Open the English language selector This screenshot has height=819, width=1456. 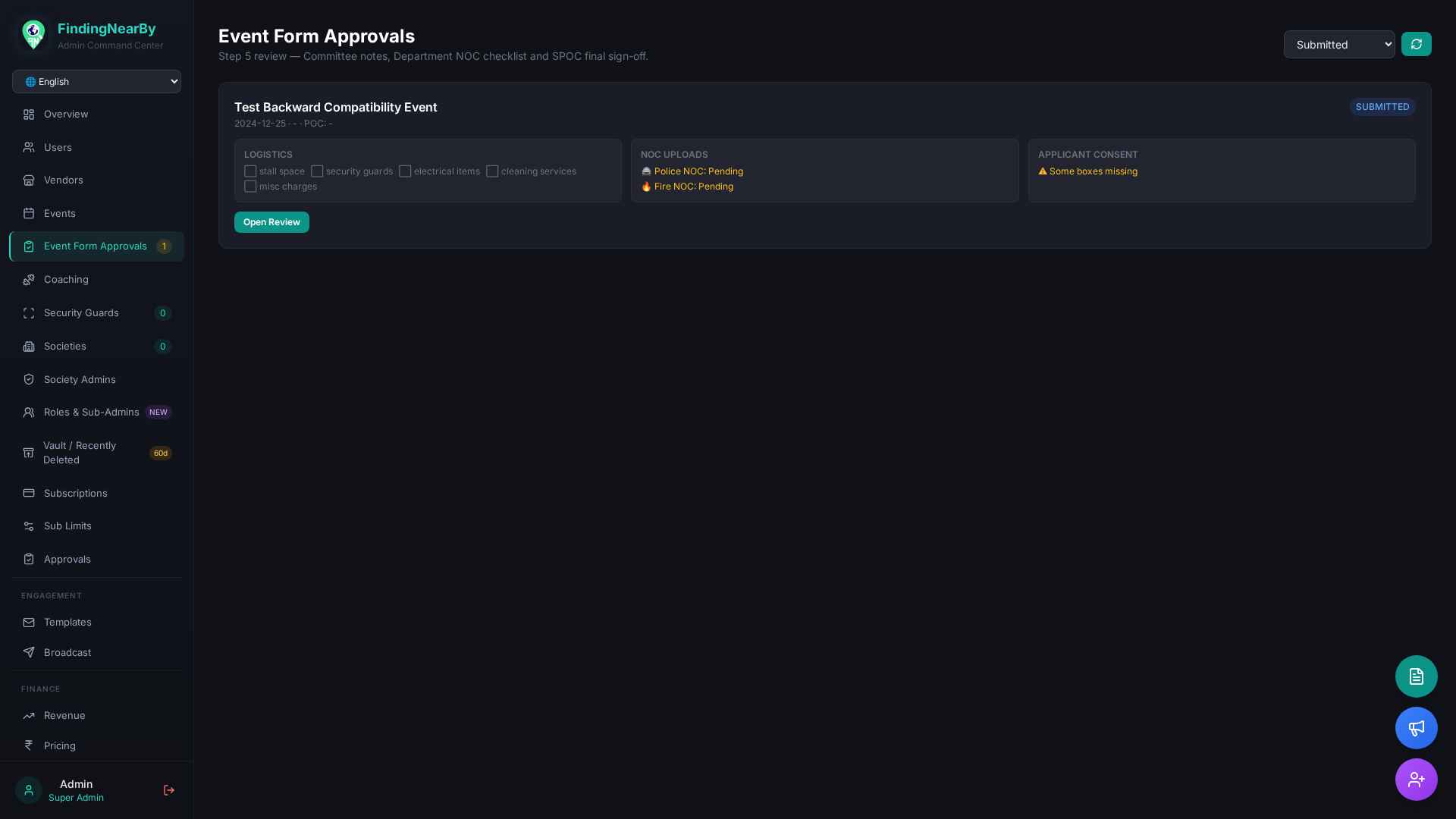click(x=96, y=81)
